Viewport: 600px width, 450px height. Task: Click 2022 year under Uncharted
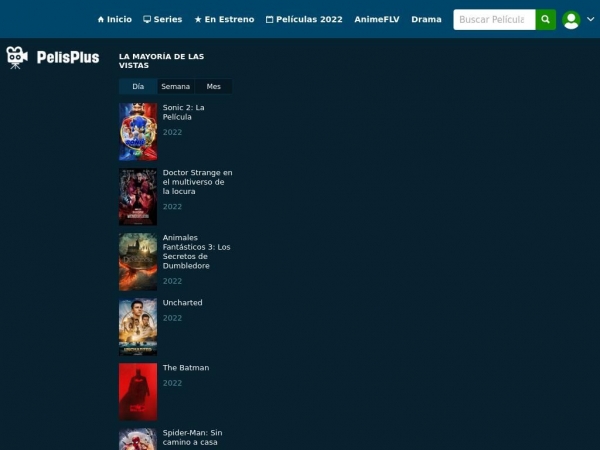click(172, 318)
